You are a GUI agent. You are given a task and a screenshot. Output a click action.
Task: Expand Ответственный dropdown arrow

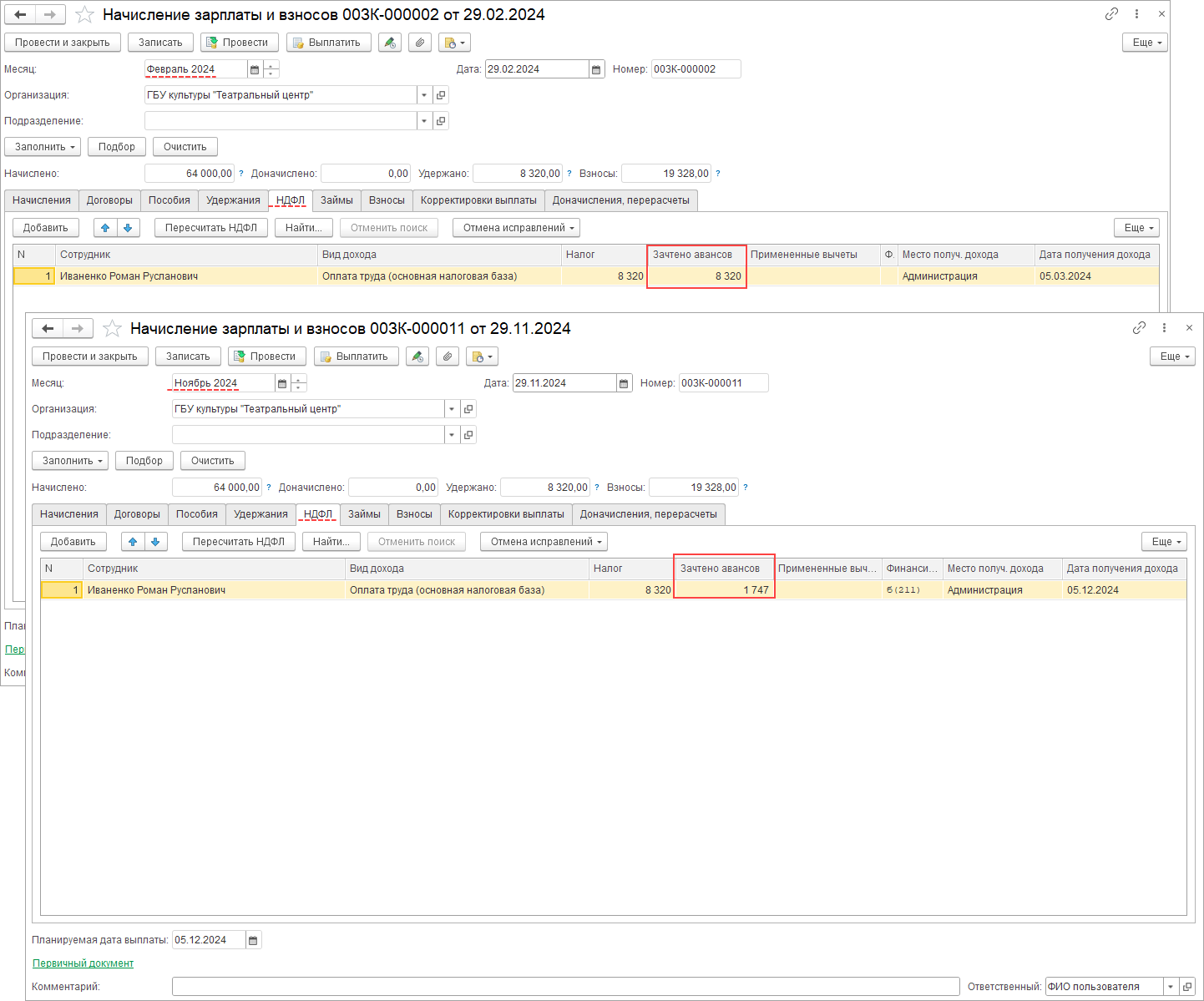pos(1171,987)
